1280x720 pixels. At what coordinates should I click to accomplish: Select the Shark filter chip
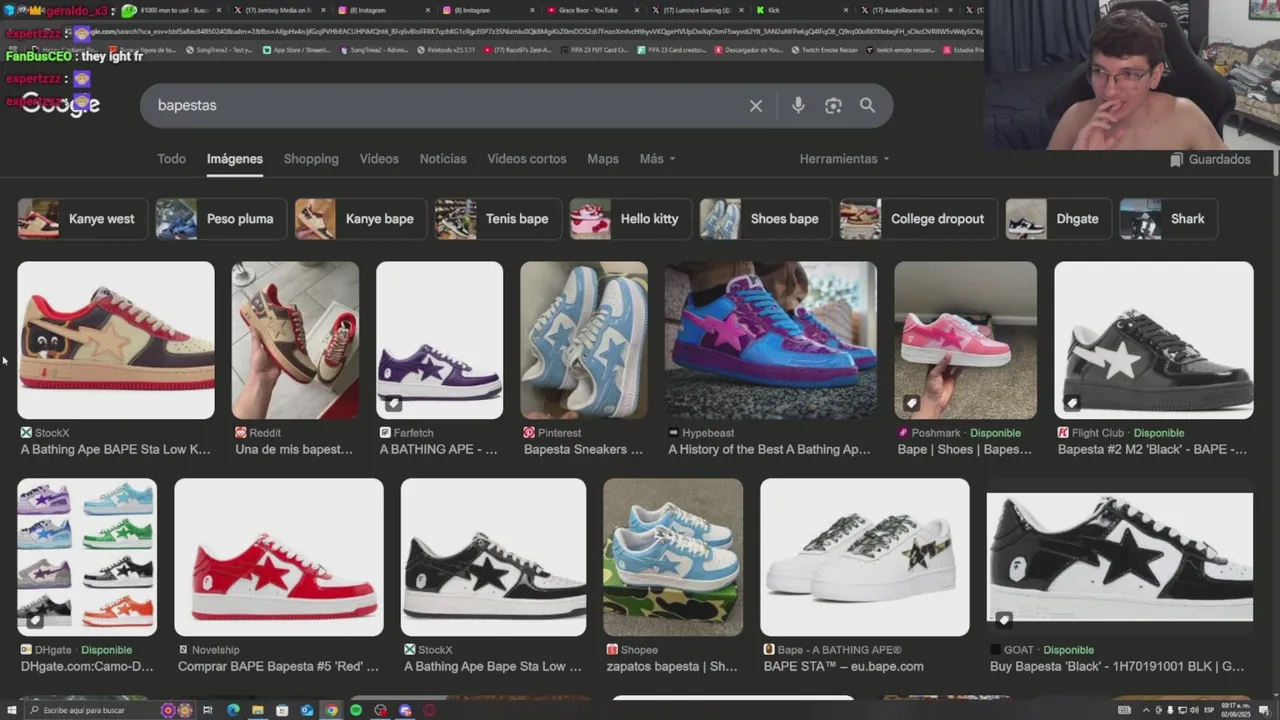[1169, 219]
